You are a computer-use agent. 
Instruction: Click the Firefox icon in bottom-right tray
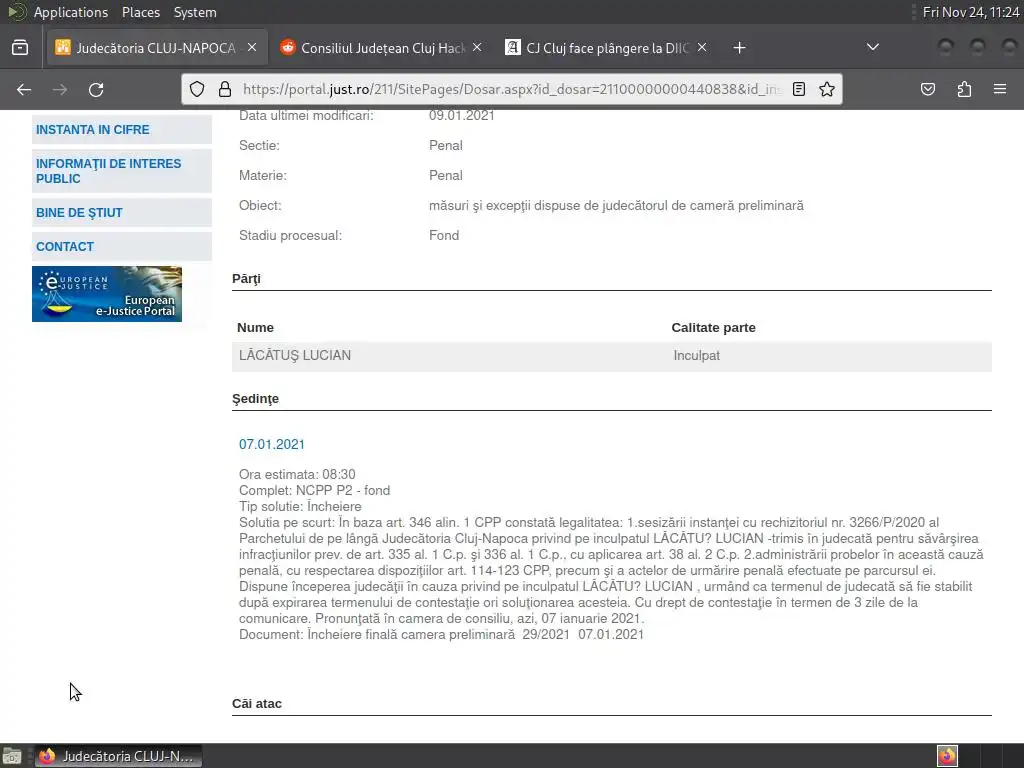point(947,756)
